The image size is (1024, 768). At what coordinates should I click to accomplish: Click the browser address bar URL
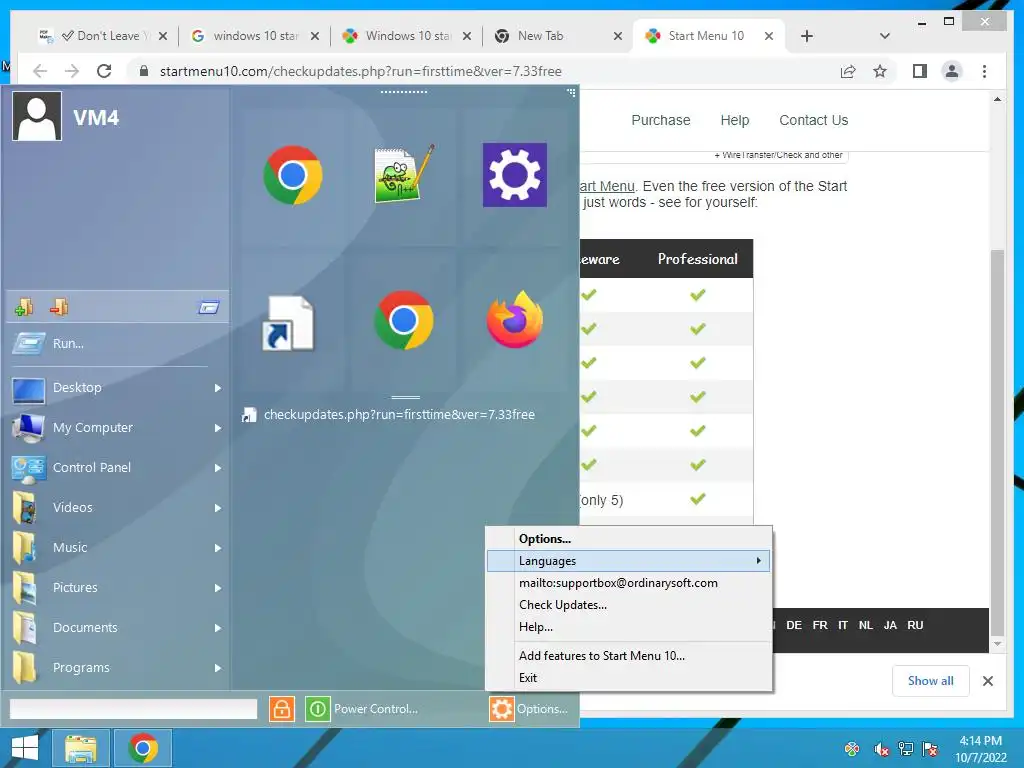point(360,71)
